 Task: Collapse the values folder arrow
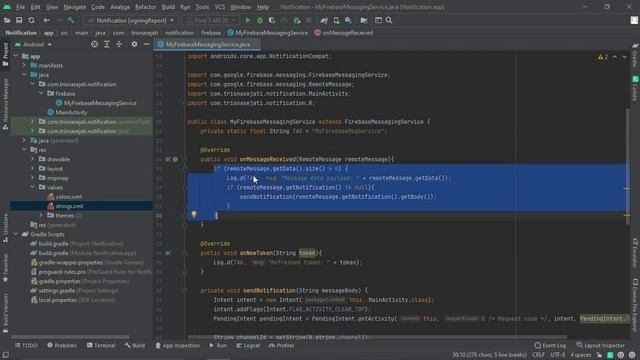point(33,187)
